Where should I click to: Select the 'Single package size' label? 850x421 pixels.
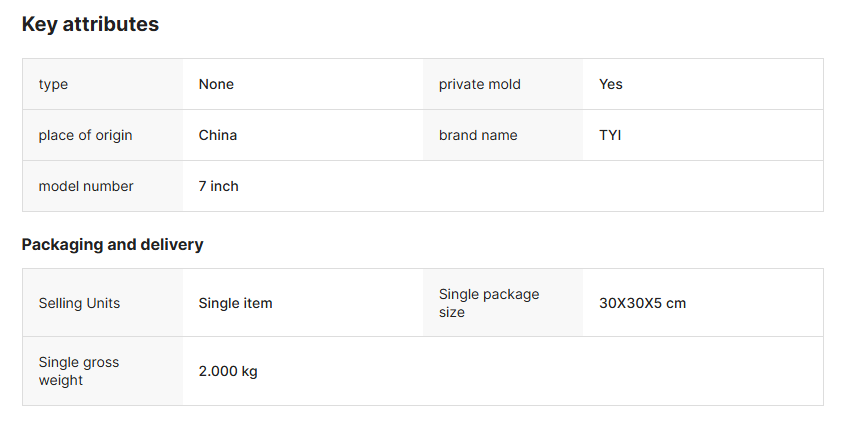pos(488,303)
